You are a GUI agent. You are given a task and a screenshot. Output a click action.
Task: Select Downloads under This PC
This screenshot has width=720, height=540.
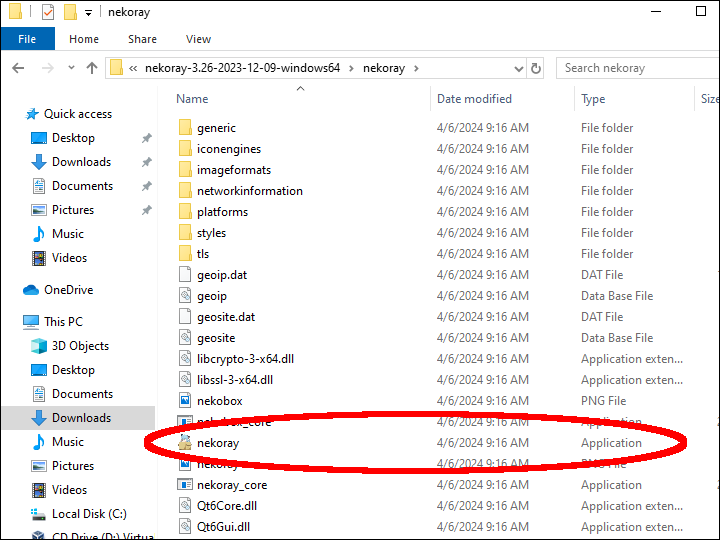(81, 418)
